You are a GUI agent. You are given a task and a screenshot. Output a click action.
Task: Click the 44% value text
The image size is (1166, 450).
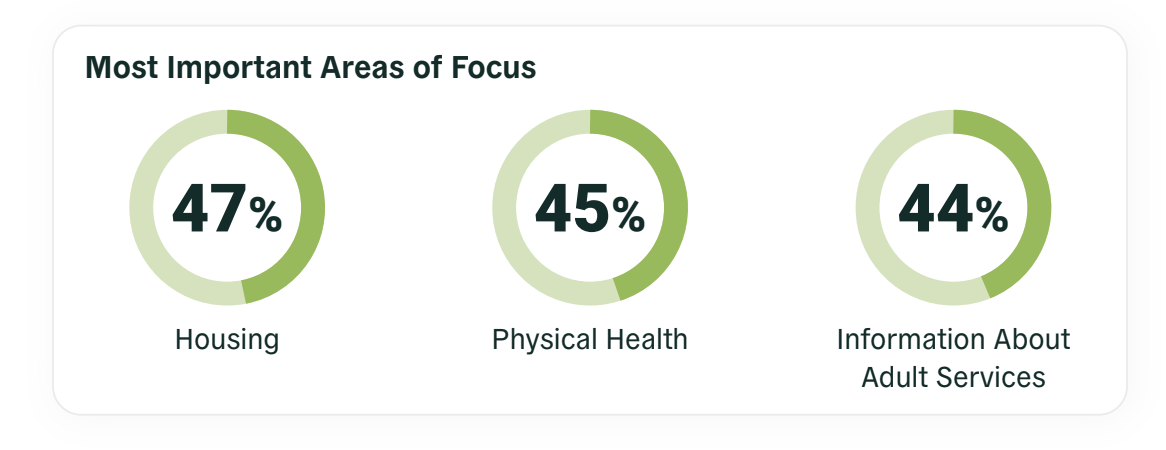[953, 210]
